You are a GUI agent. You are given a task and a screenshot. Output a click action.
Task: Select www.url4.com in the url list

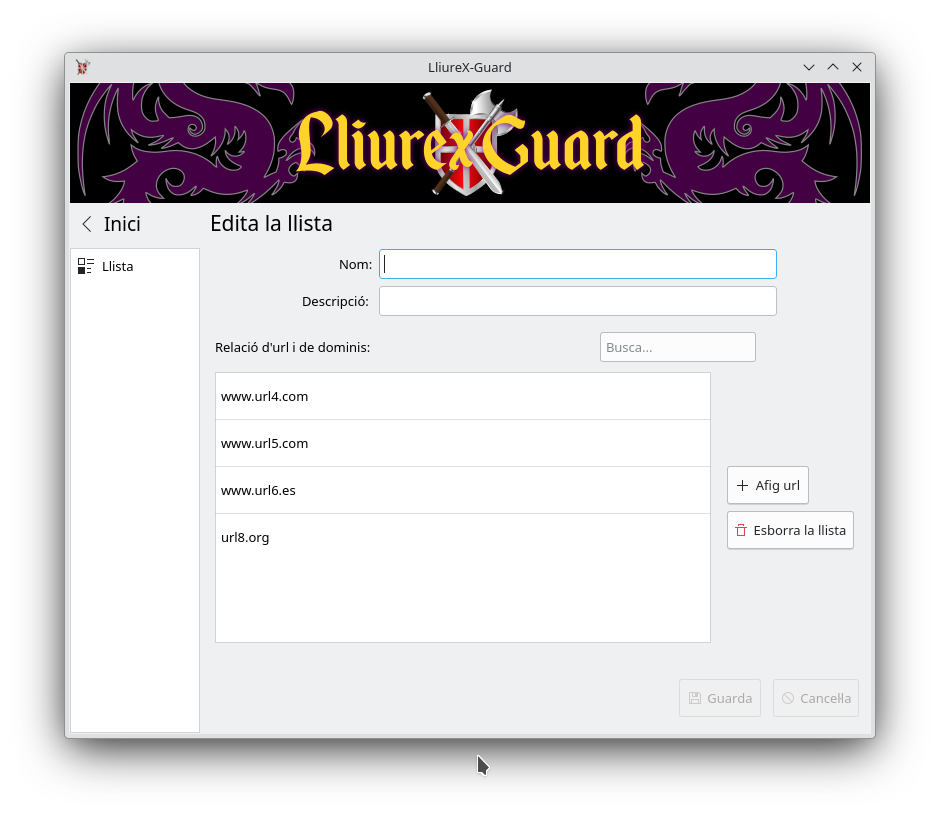click(x=463, y=396)
